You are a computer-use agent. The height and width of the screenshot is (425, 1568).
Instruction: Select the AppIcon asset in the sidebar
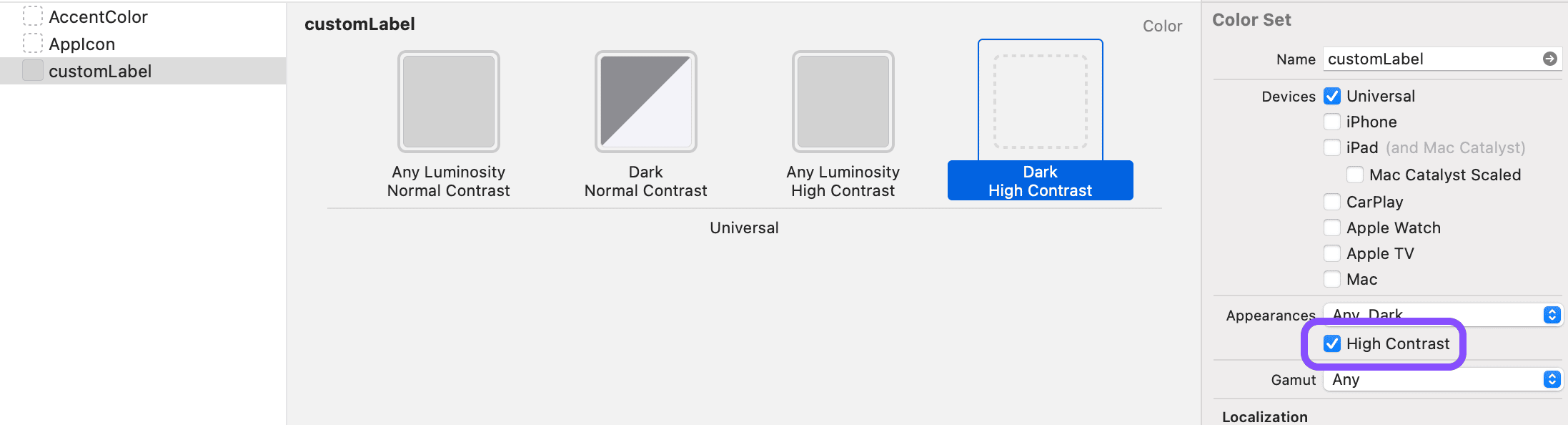click(x=82, y=44)
